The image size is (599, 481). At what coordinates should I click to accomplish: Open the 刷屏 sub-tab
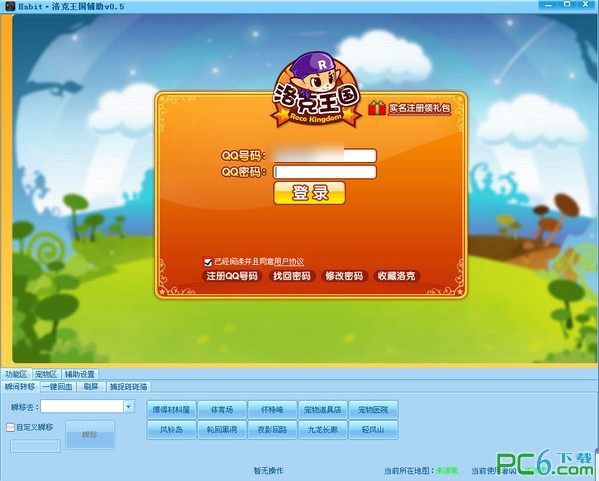[x=91, y=387]
